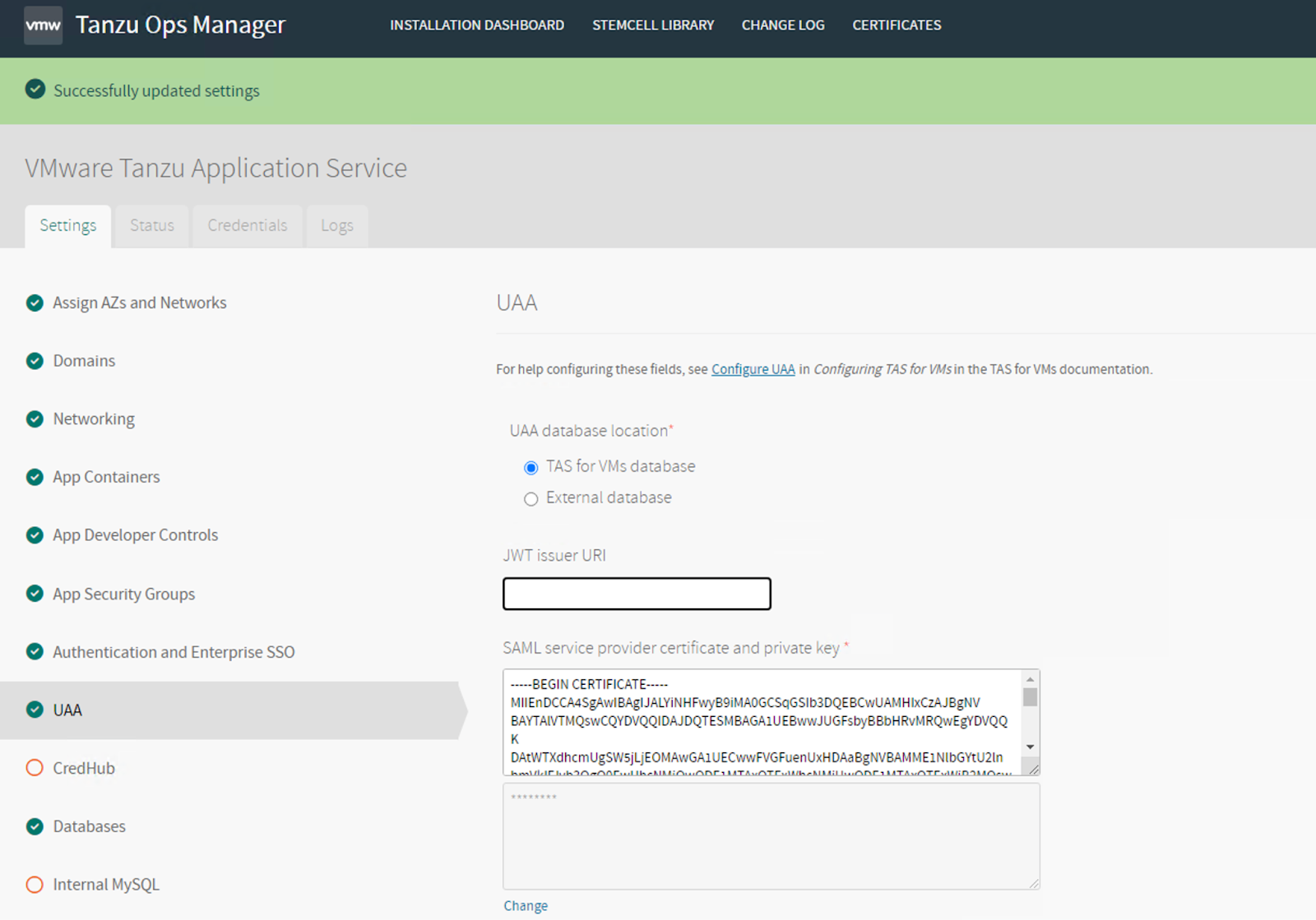Viewport: 1316px width, 920px height.
Task: Click the private key textarea resize handle
Action: (x=1034, y=883)
